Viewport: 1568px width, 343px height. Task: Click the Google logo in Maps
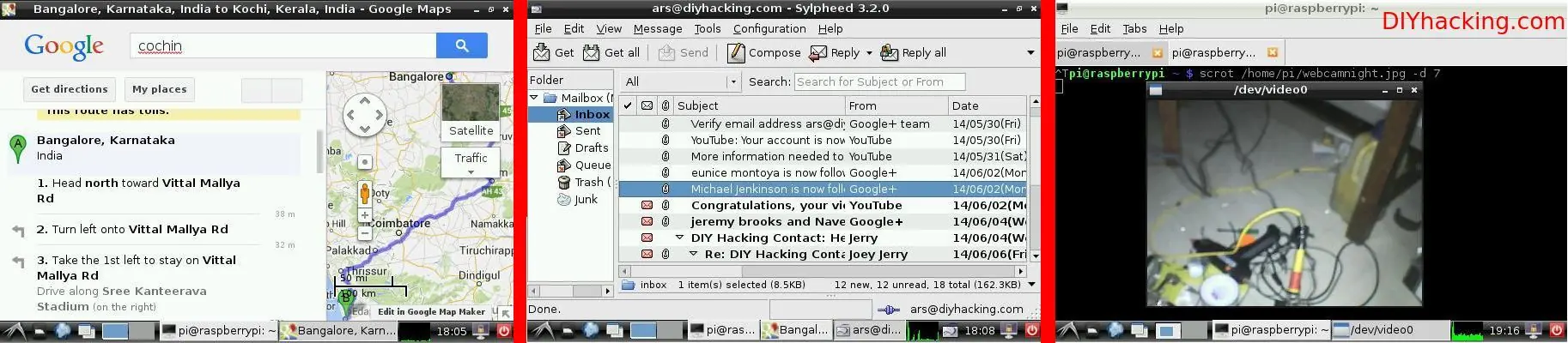point(64,46)
